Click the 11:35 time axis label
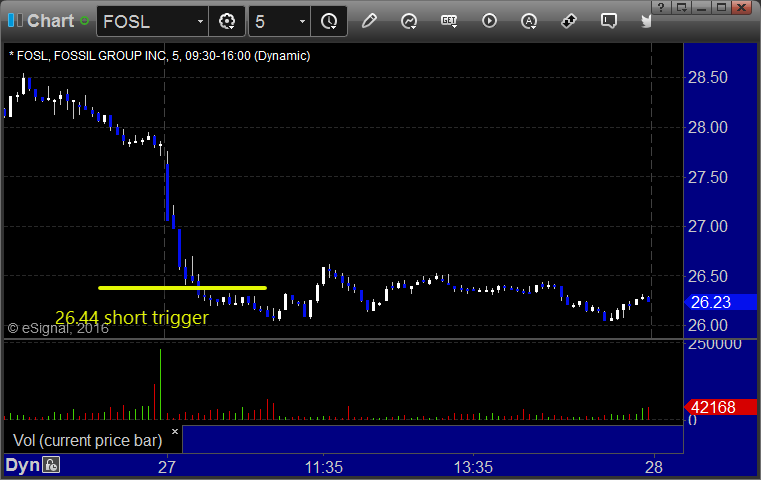 click(x=324, y=467)
